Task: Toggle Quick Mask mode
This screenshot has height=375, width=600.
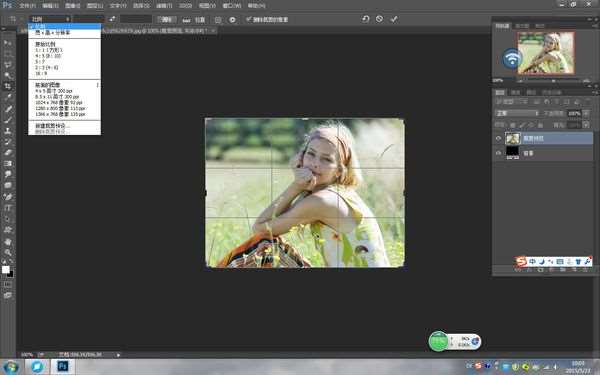Action: pos(8,284)
